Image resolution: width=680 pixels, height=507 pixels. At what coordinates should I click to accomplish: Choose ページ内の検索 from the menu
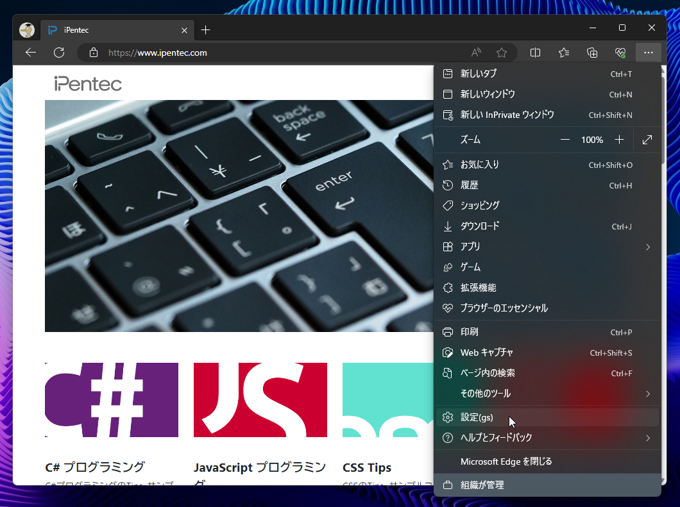point(547,373)
